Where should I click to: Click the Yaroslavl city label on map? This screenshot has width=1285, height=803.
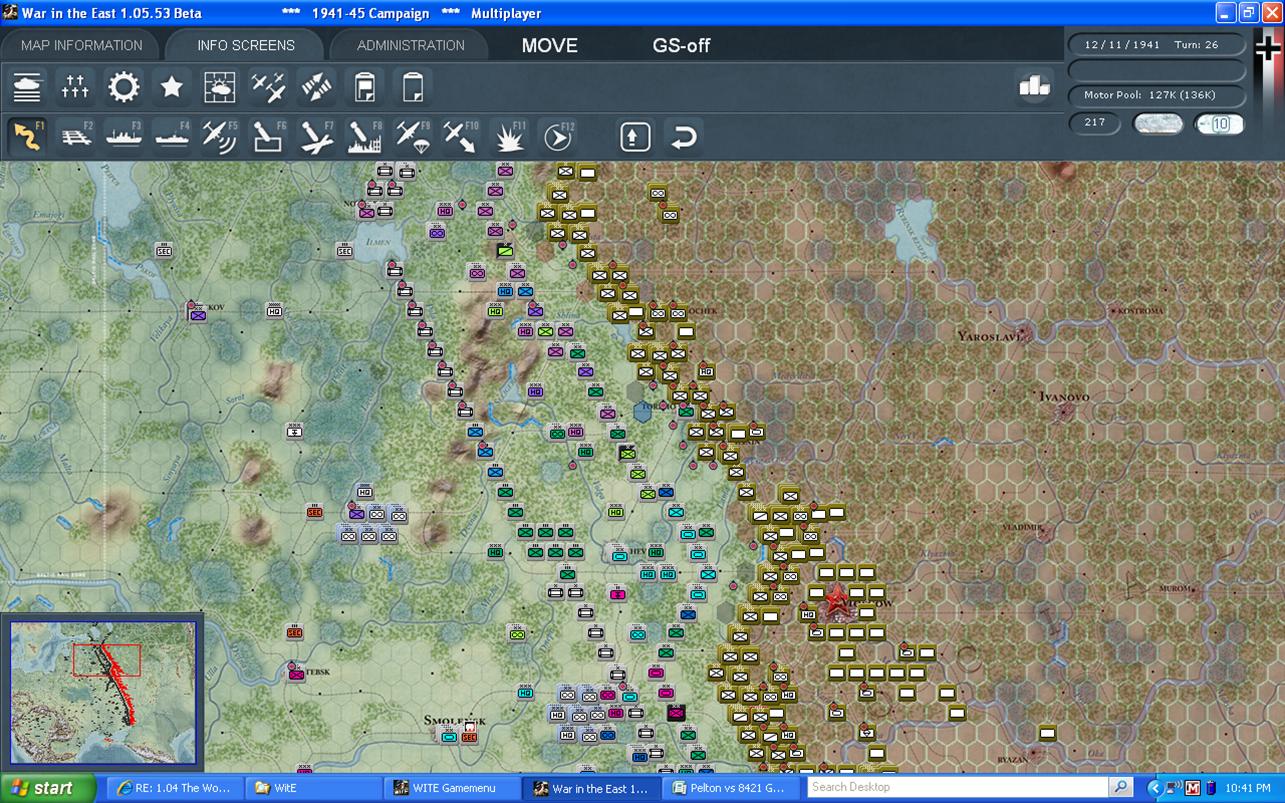pyautogui.click(x=990, y=336)
